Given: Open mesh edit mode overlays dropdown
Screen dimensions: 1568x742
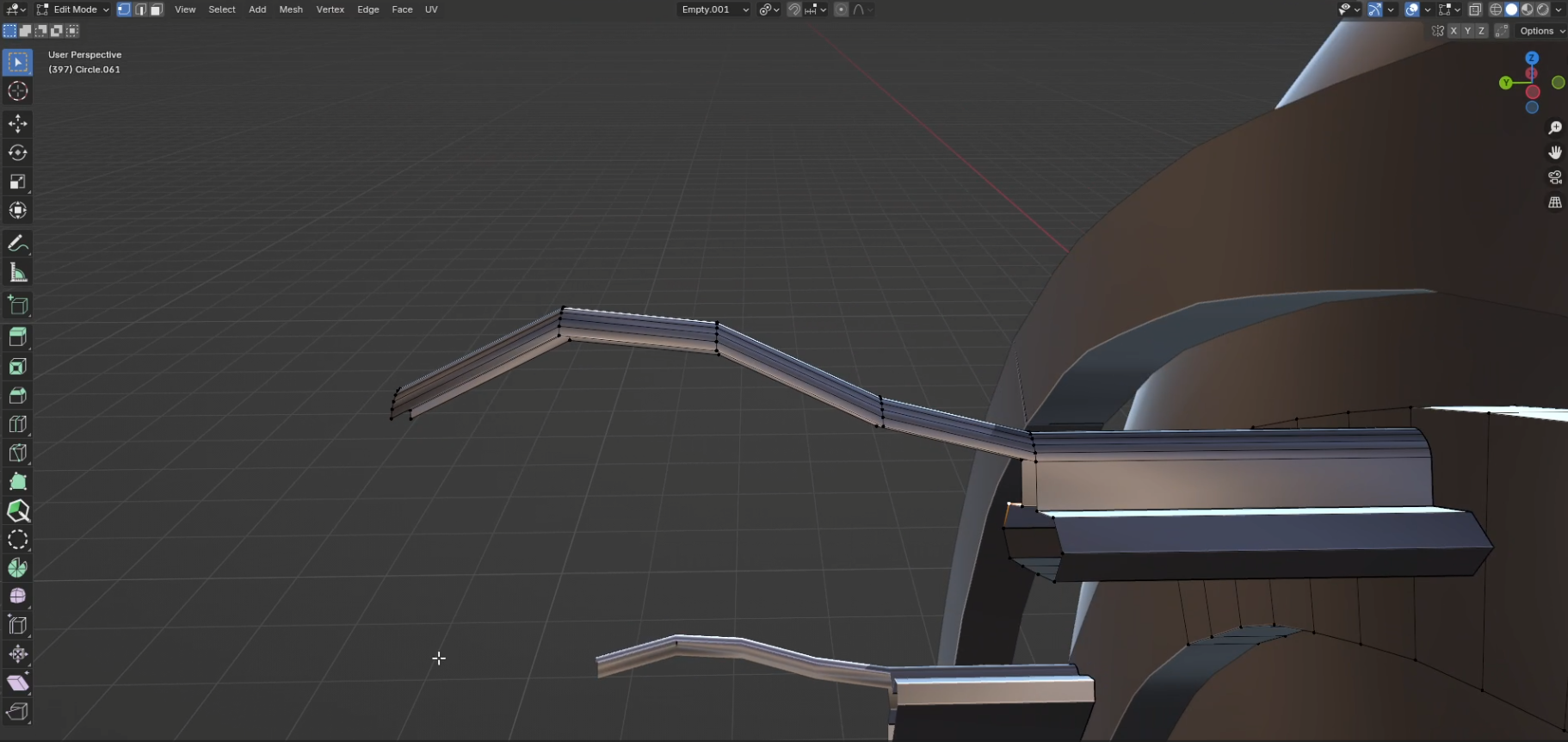Looking at the screenshot, I should tap(1450, 9).
